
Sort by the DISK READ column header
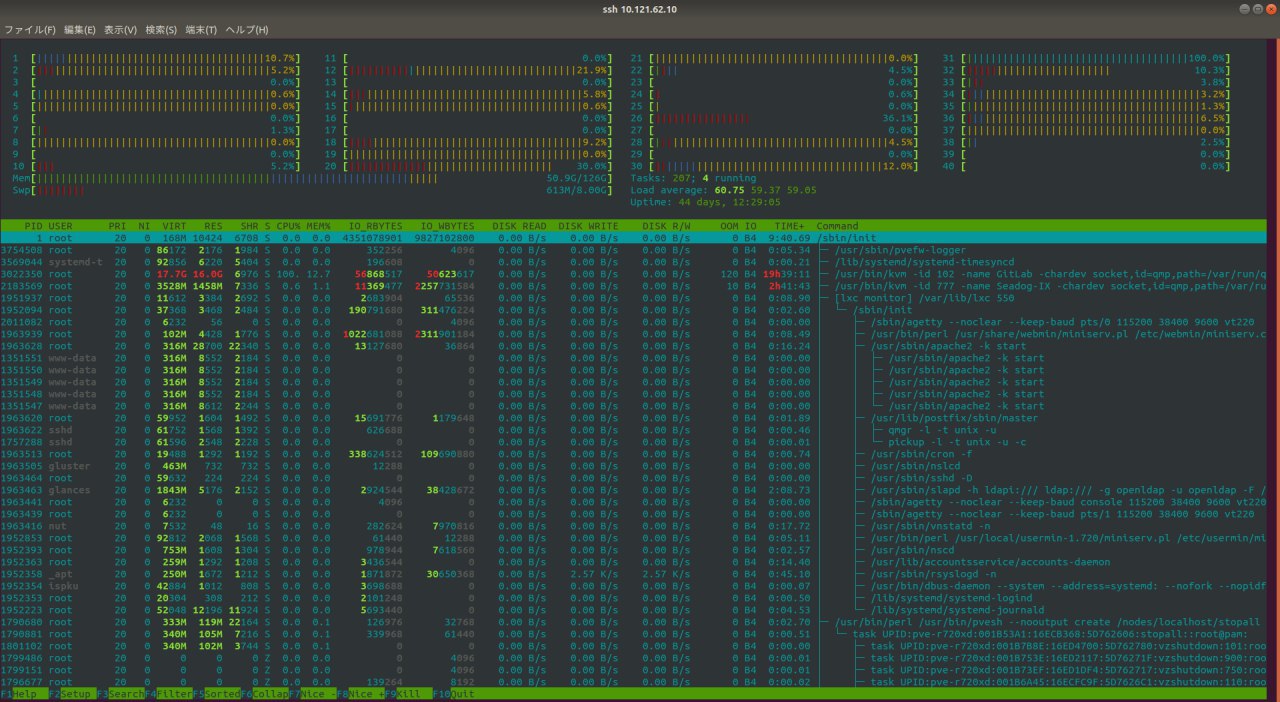tap(519, 226)
